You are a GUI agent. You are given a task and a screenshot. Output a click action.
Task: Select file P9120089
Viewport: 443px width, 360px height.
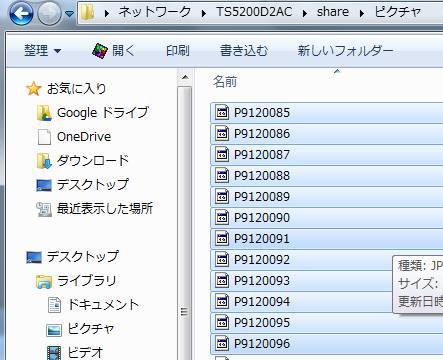pyautogui.click(x=327, y=197)
